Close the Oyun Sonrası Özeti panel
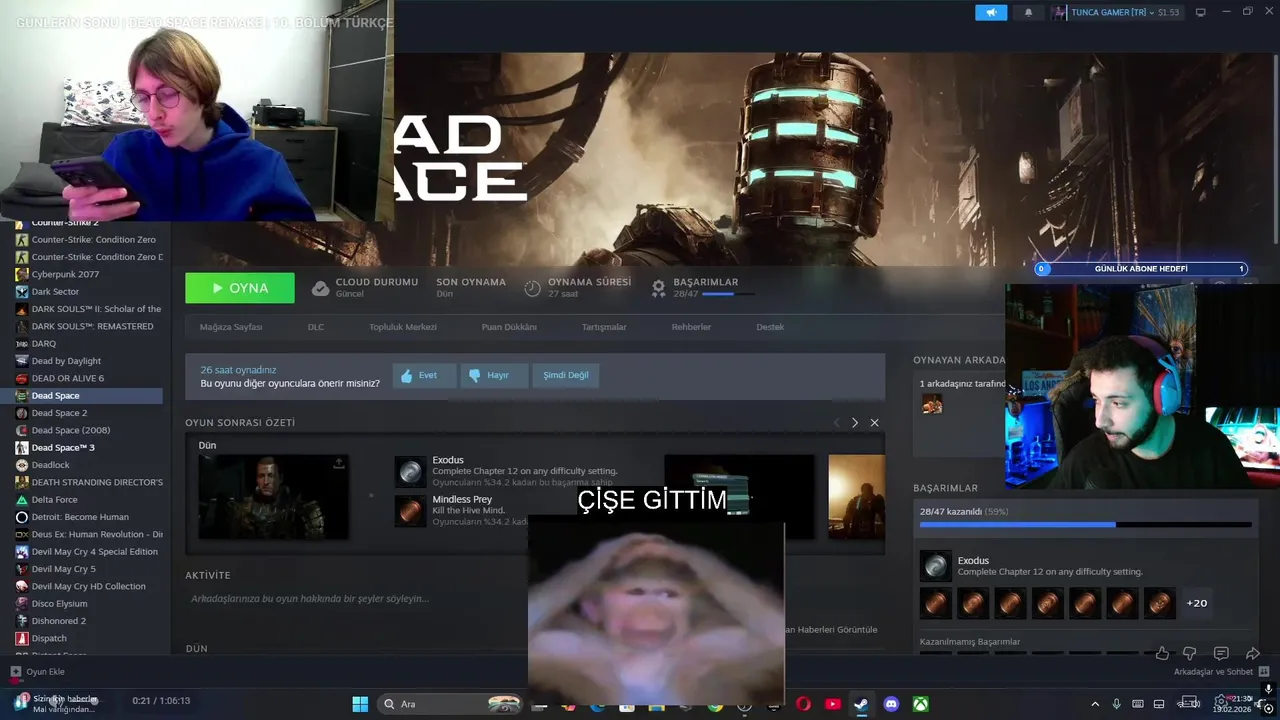Viewport: 1280px width, 720px height. pos(874,423)
